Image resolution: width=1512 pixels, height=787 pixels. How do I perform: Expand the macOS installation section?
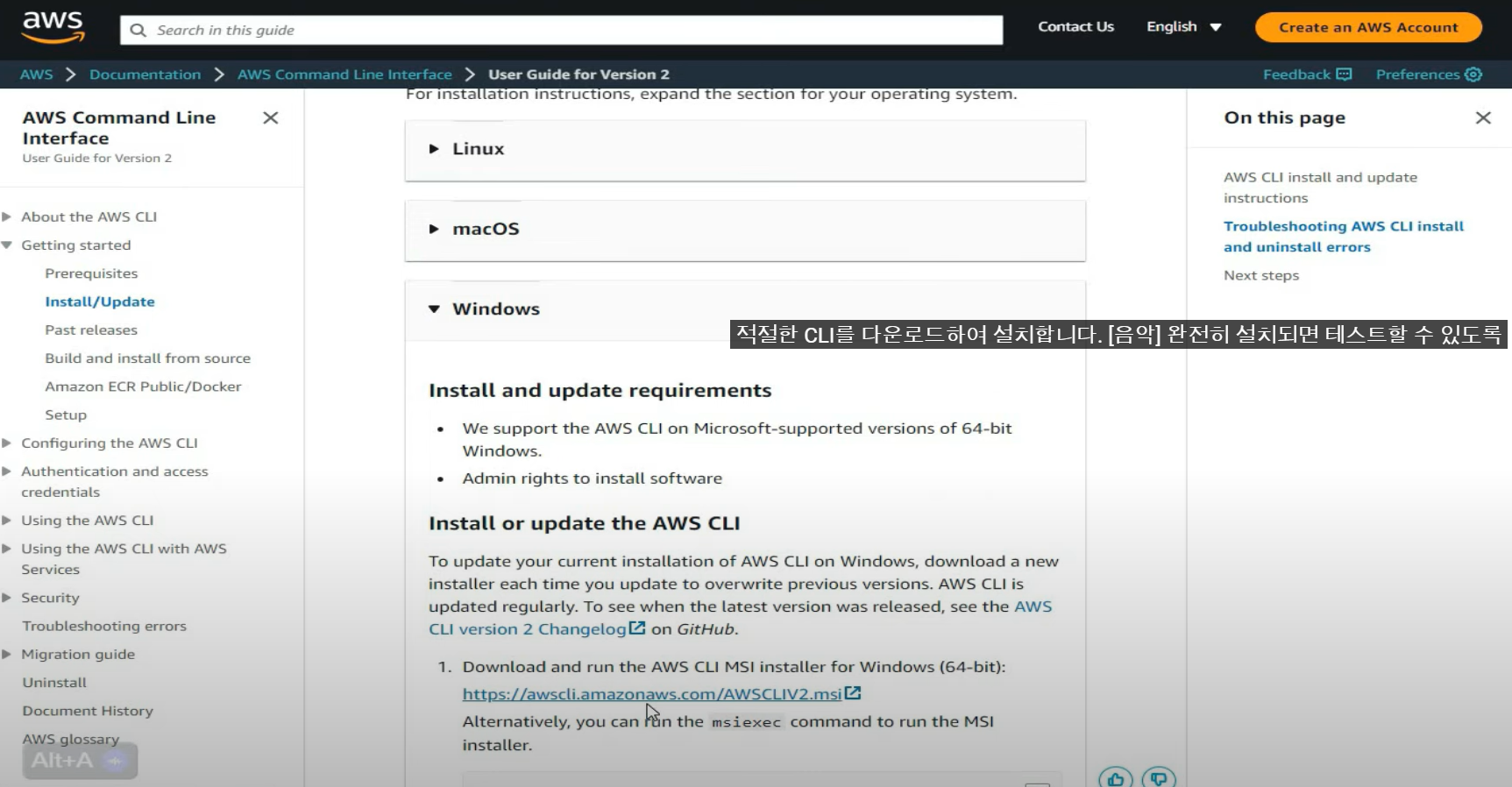[x=745, y=230]
